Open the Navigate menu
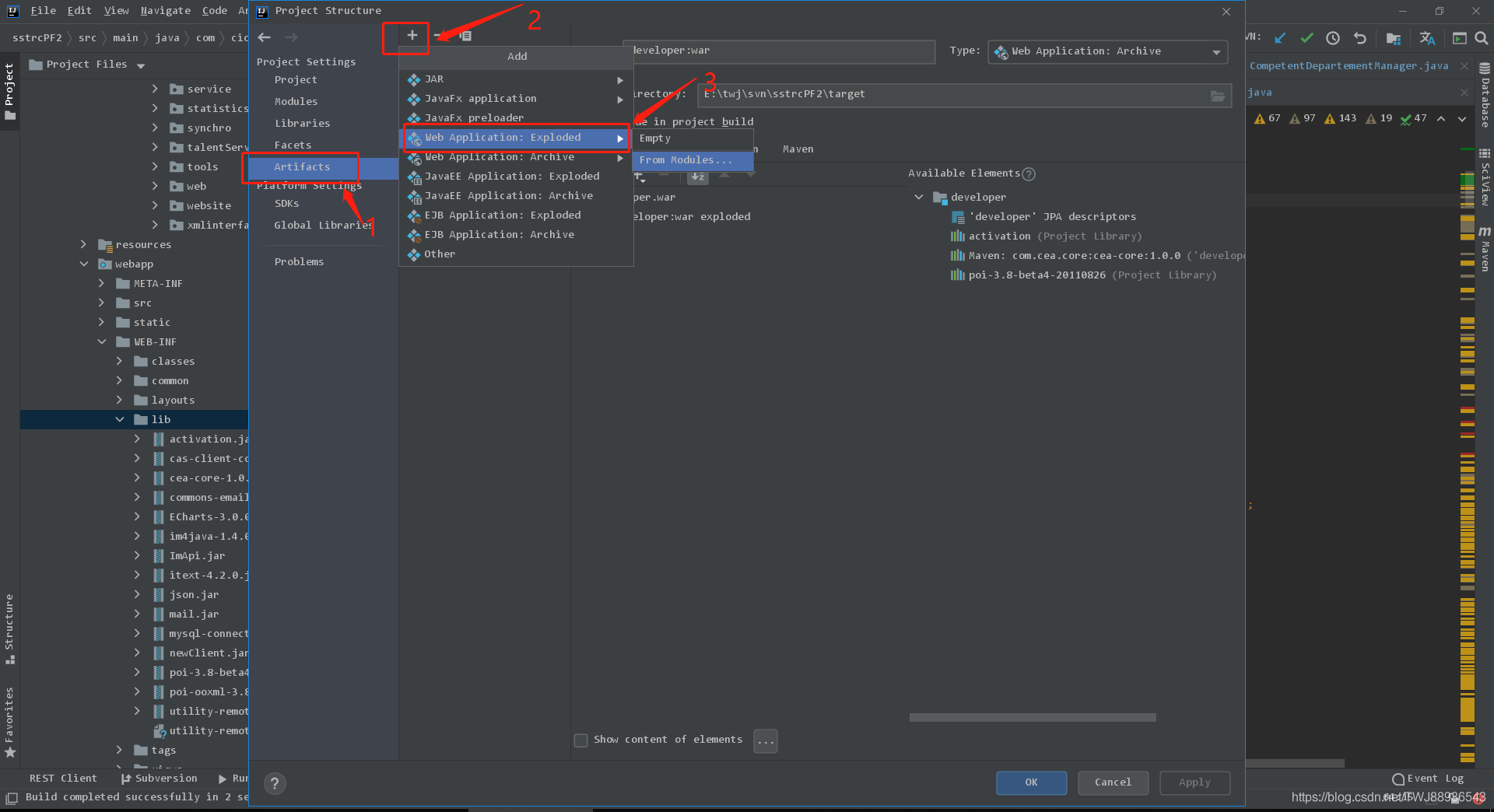 pyautogui.click(x=165, y=11)
